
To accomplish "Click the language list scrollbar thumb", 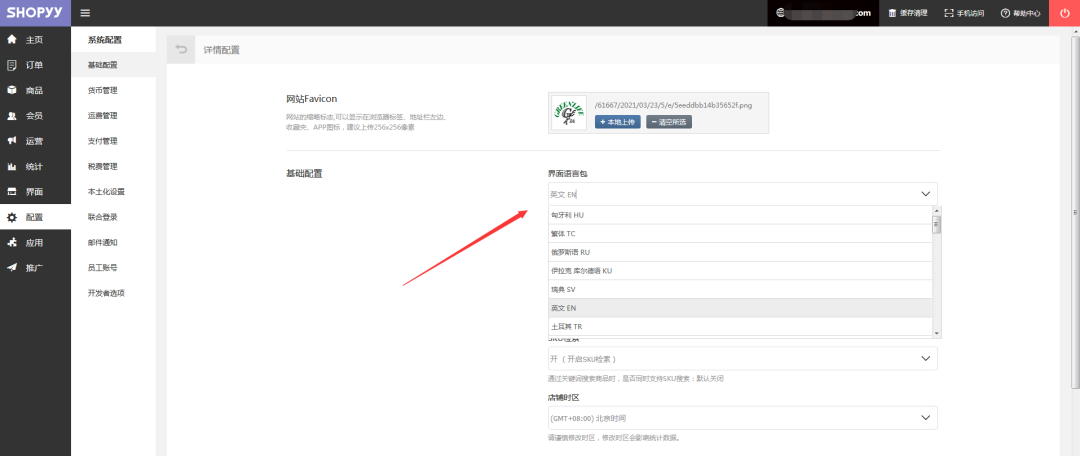I will [x=936, y=225].
